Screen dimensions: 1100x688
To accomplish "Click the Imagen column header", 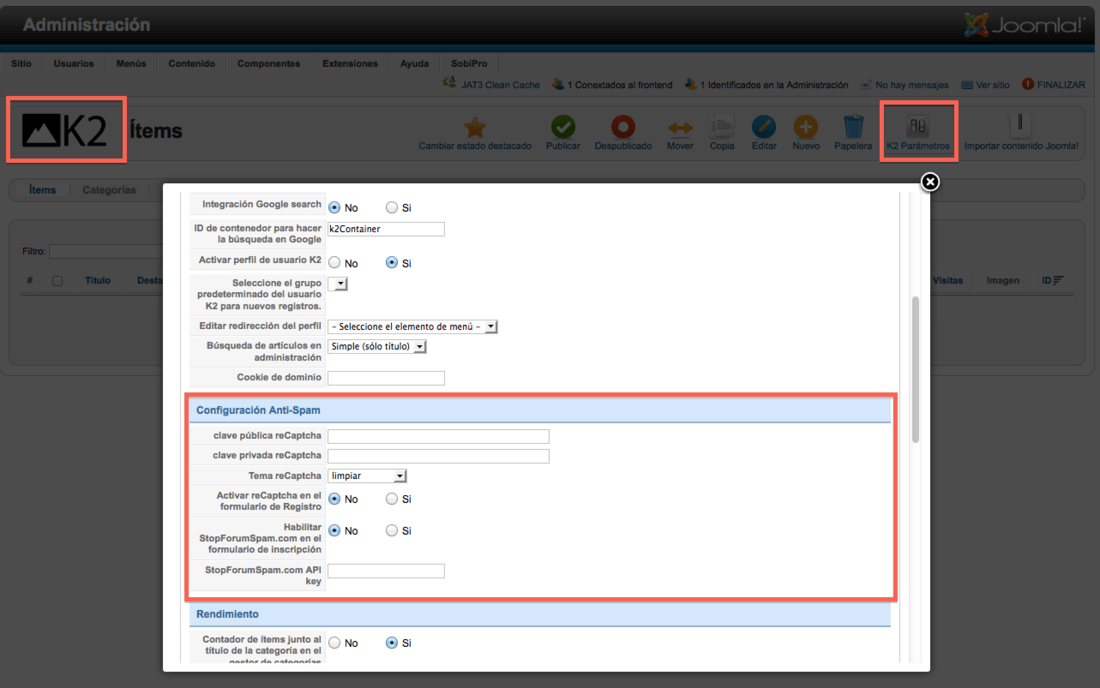I will click(x=1002, y=280).
